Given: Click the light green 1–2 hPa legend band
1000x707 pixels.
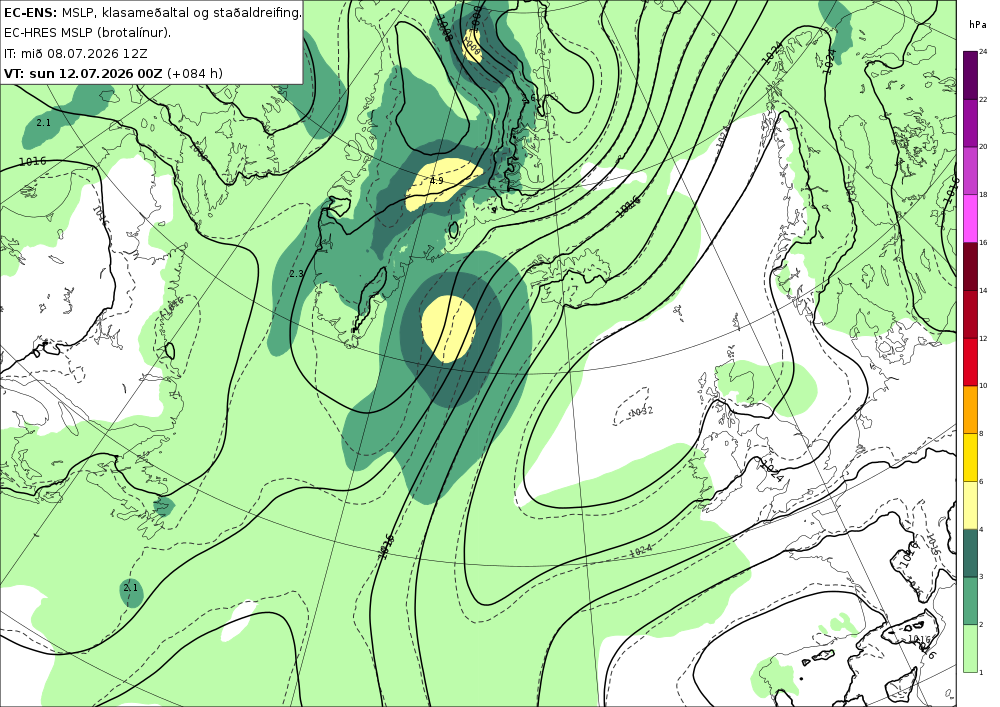Looking at the screenshot, I should click(x=970, y=648).
